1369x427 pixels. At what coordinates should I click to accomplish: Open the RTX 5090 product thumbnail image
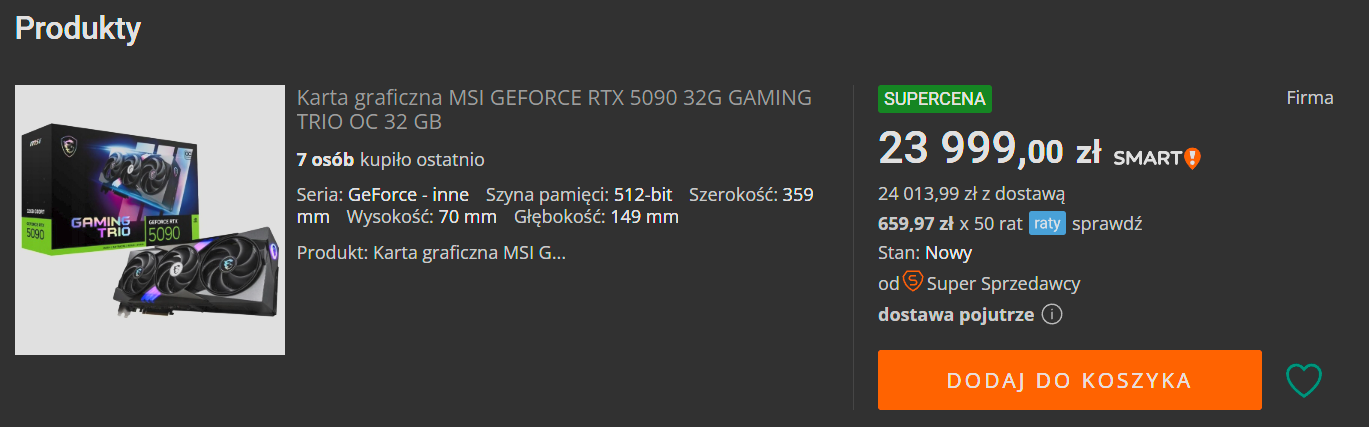(150, 220)
